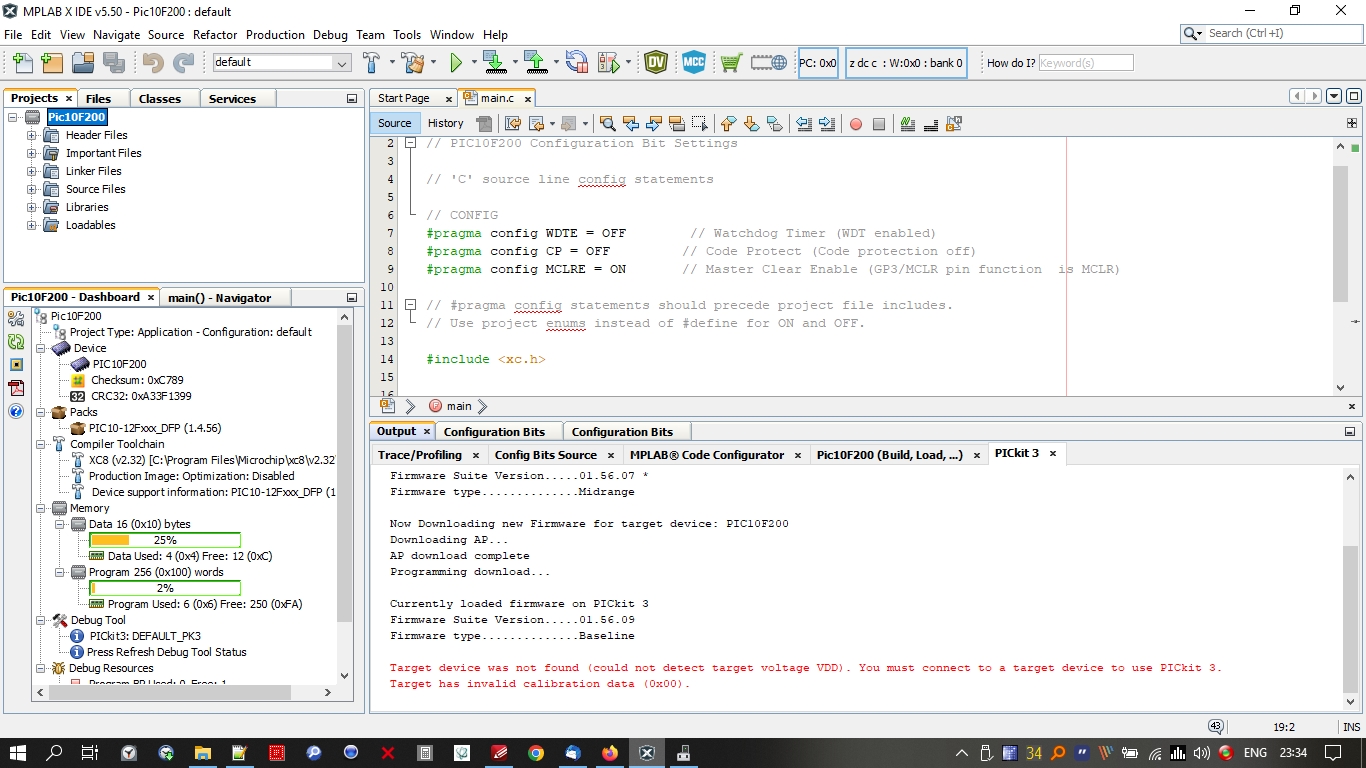The width and height of the screenshot is (1366, 768).
Task: Switch to the Services tab
Action: tap(233, 99)
